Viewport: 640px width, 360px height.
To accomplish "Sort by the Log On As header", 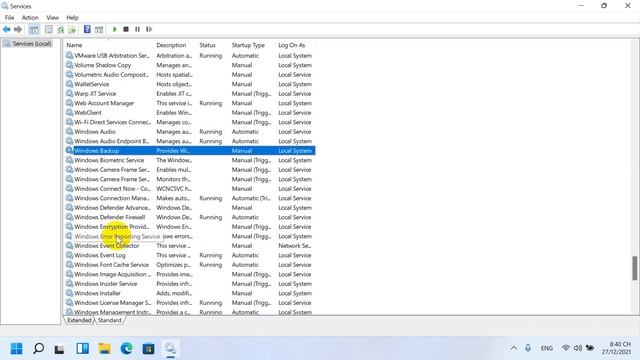I will pos(291,45).
